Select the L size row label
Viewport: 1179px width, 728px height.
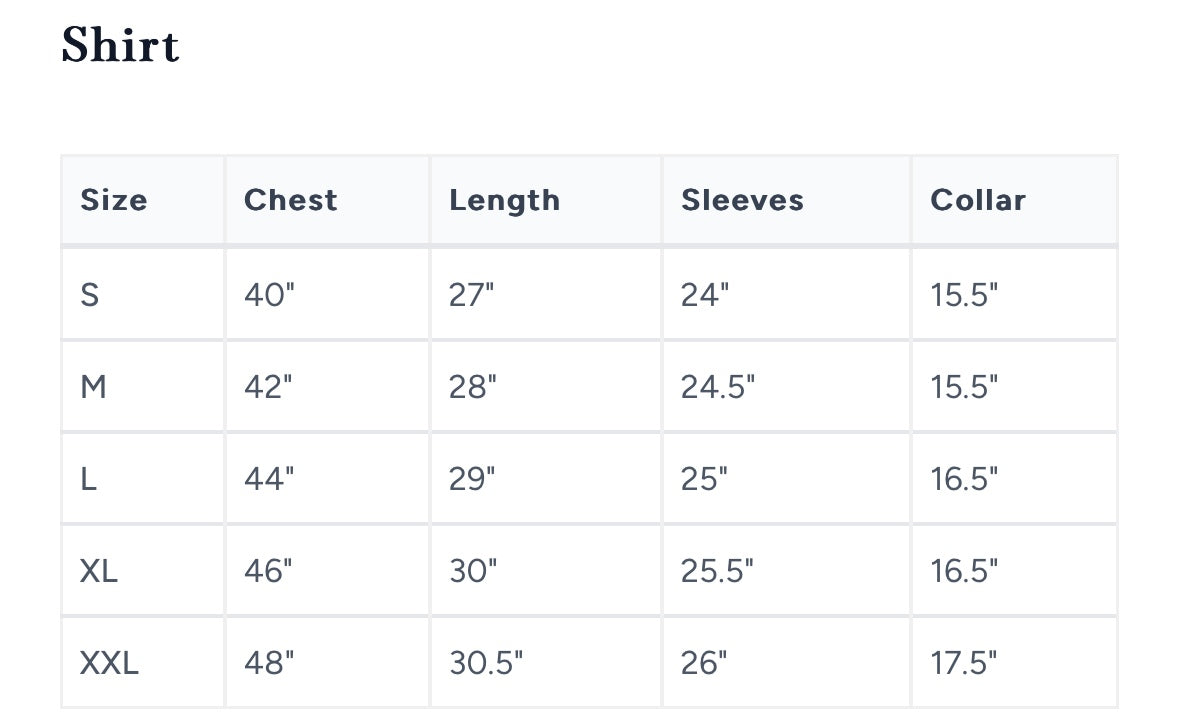[x=89, y=479]
